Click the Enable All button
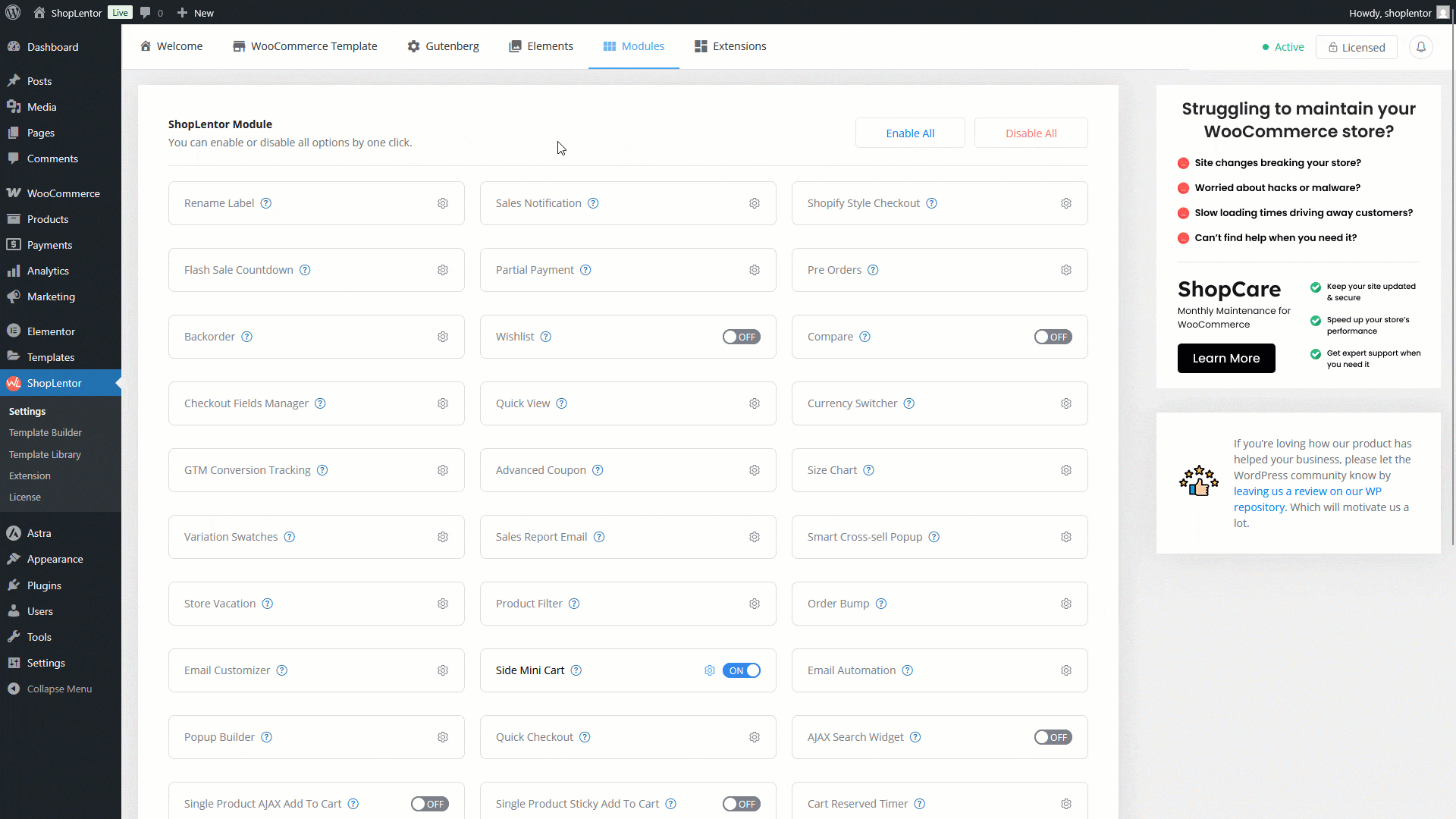The image size is (1456, 819). pos(910,133)
